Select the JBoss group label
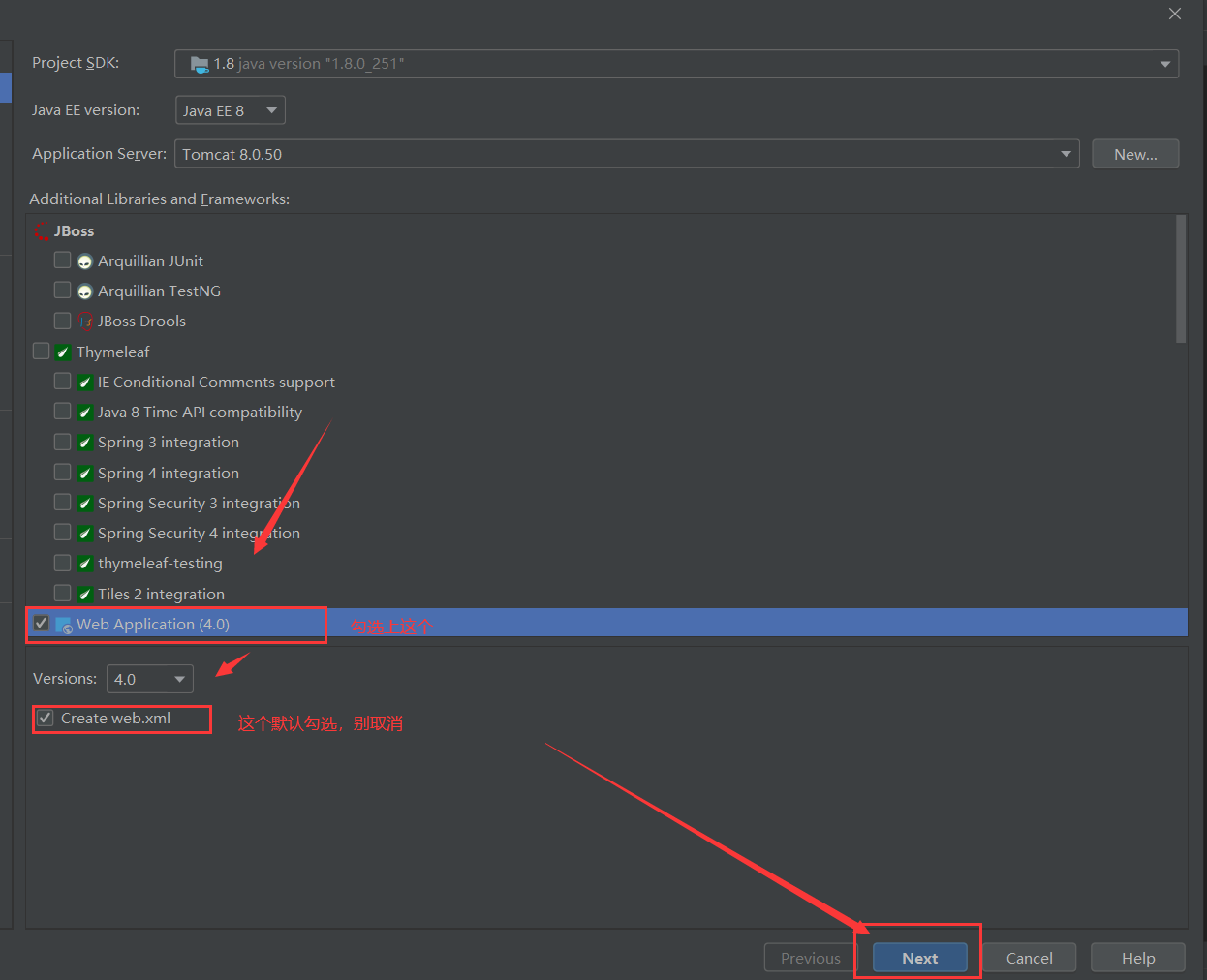This screenshot has width=1207, height=980. pos(75,231)
